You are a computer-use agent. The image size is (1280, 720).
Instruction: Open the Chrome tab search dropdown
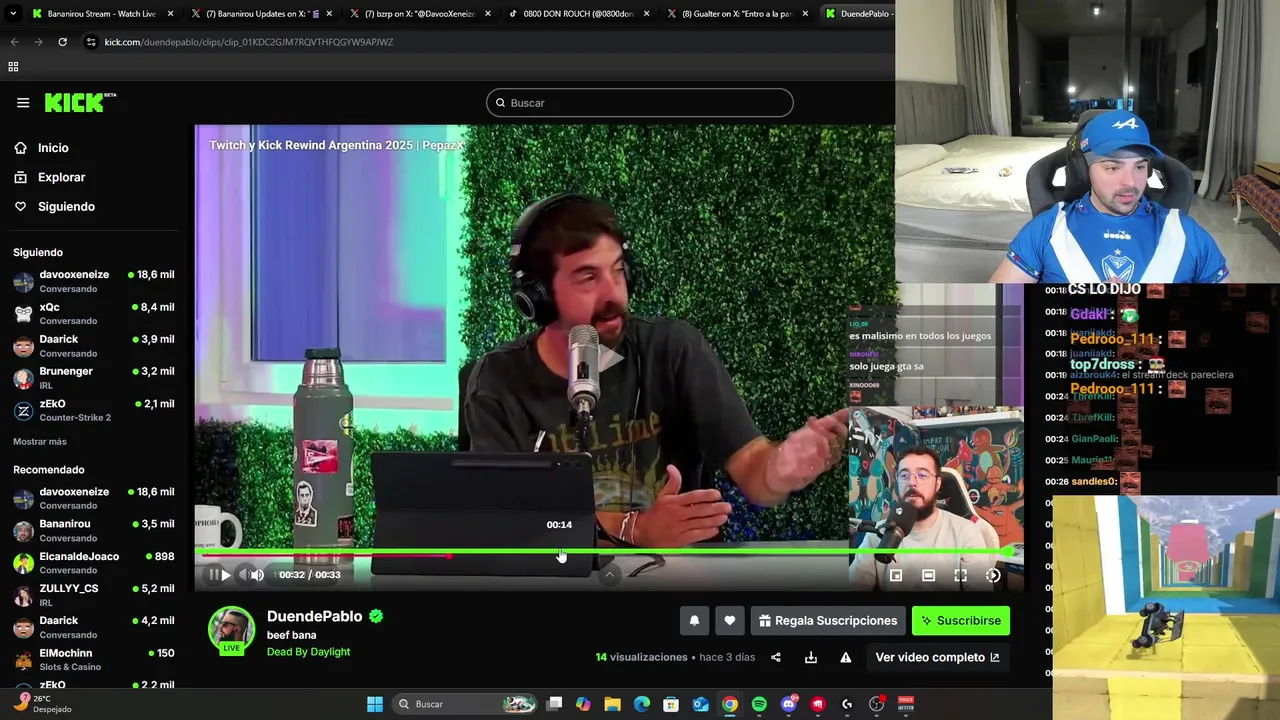[12, 14]
